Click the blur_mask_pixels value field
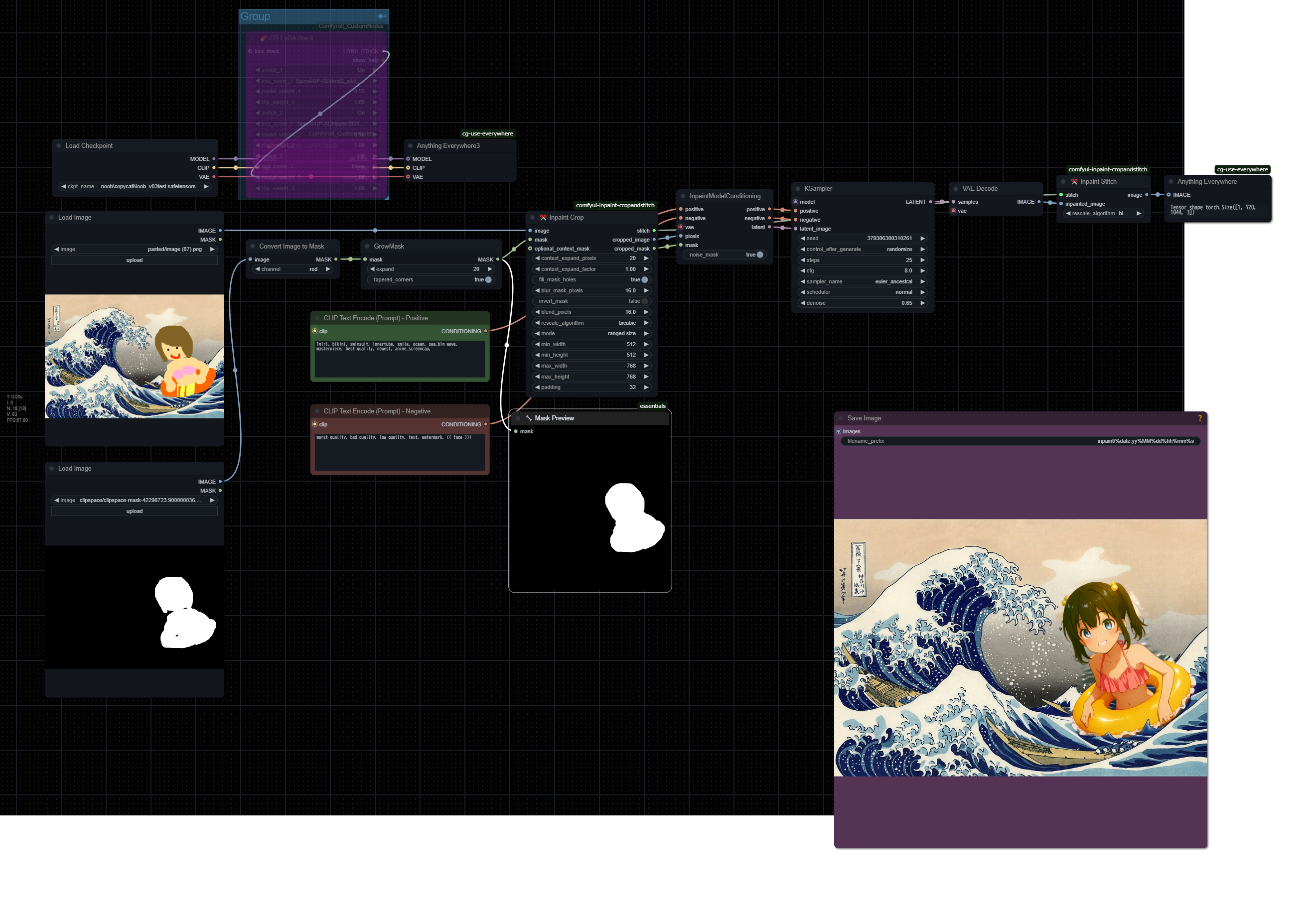 [x=592, y=291]
